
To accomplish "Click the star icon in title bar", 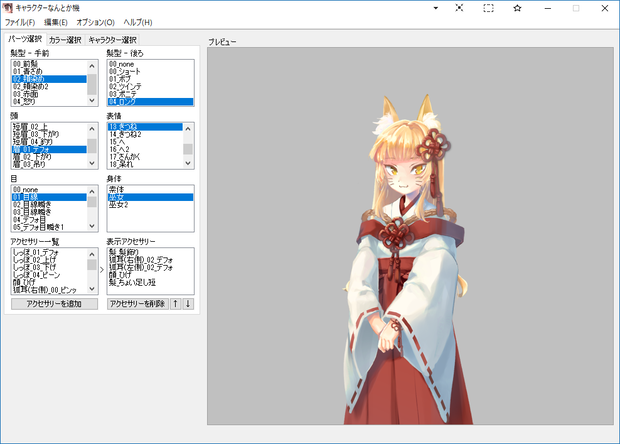I will (517, 8).
